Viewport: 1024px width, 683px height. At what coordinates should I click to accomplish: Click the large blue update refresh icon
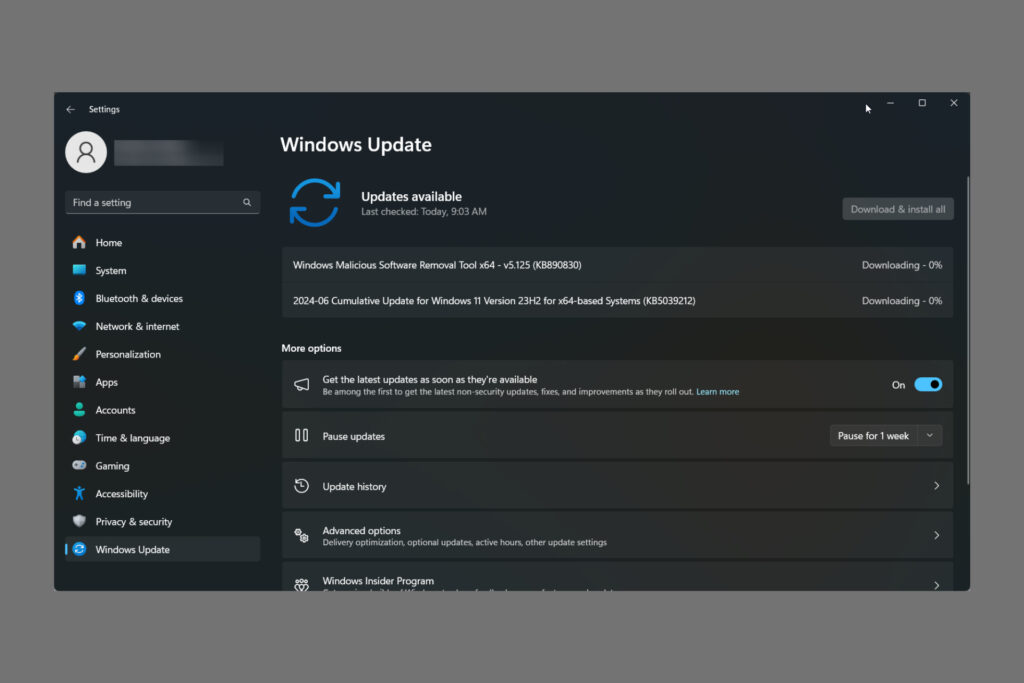315,202
